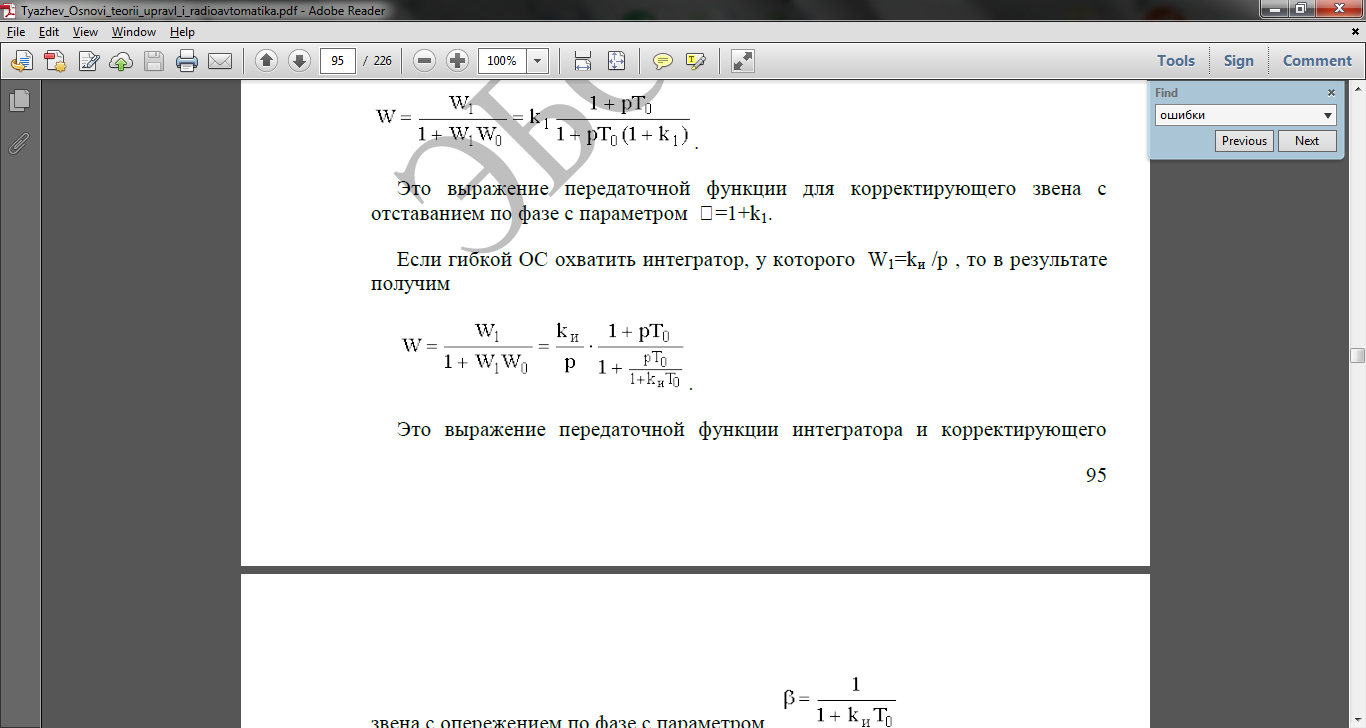Image resolution: width=1366 pixels, height=728 pixels.
Task: Click the cloud upload icon
Action: pyautogui.click(x=120, y=61)
